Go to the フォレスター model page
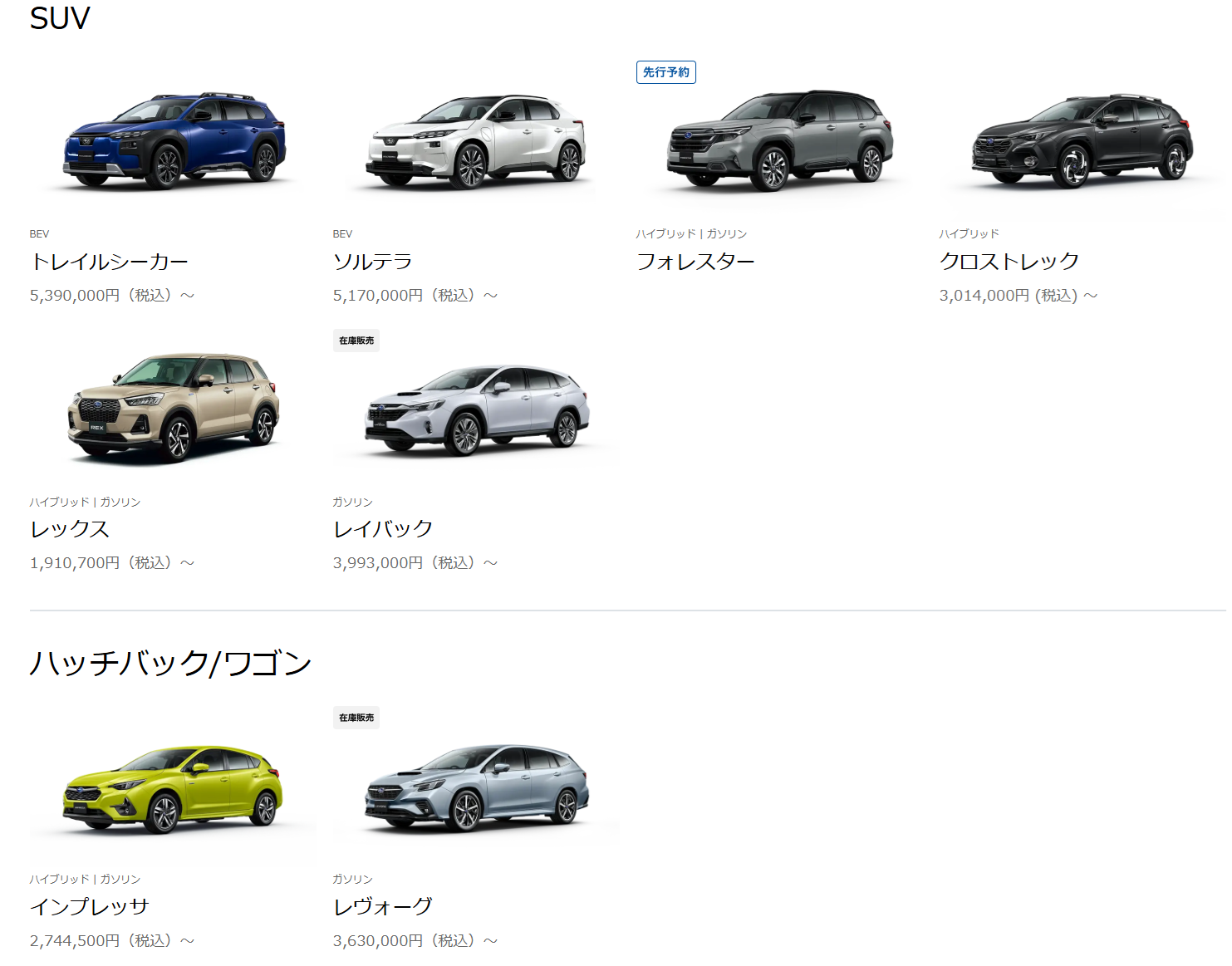This screenshot has height=966, width=1232. coord(695,262)
